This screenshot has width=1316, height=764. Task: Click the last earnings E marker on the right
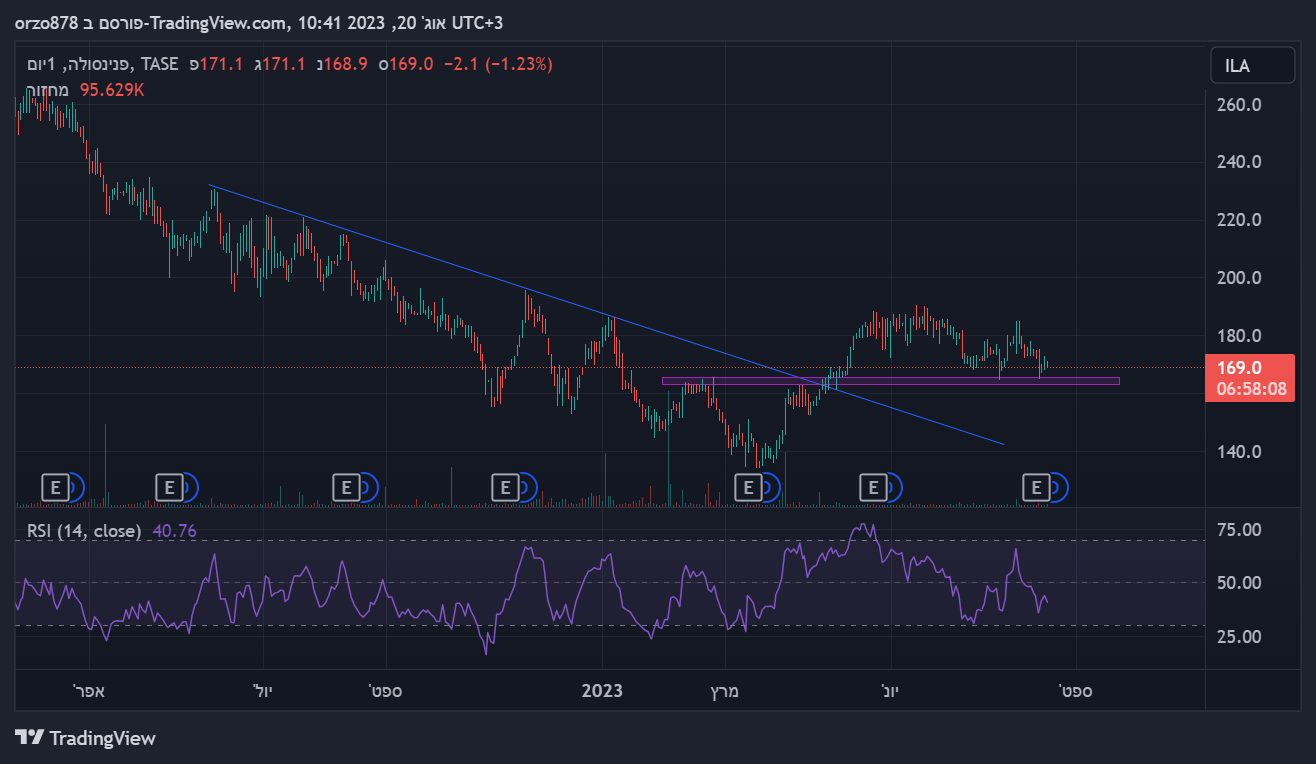point(1035,488)
